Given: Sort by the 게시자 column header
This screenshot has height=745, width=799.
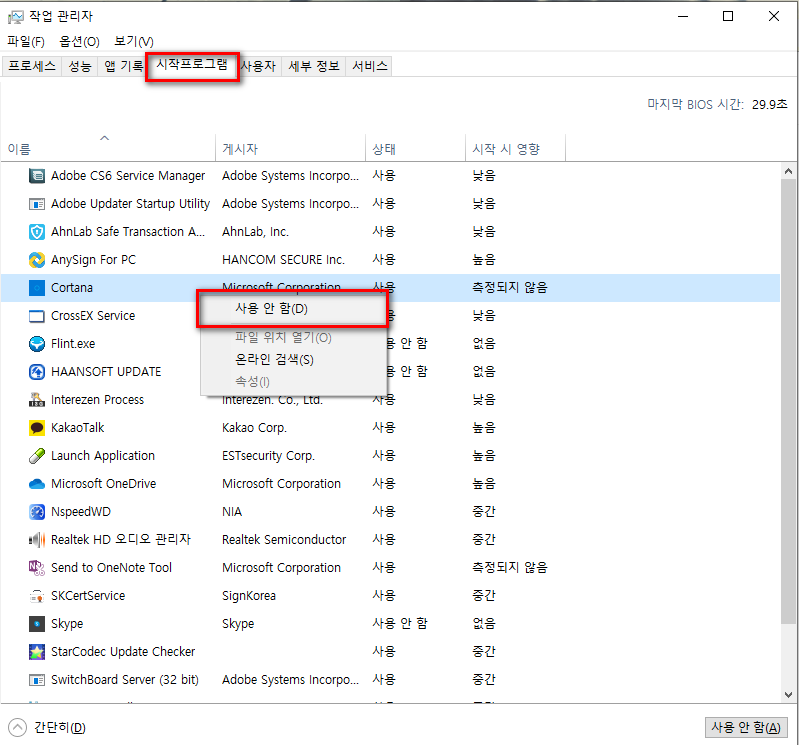Looking at the screenshot, I should pos(290,148).
